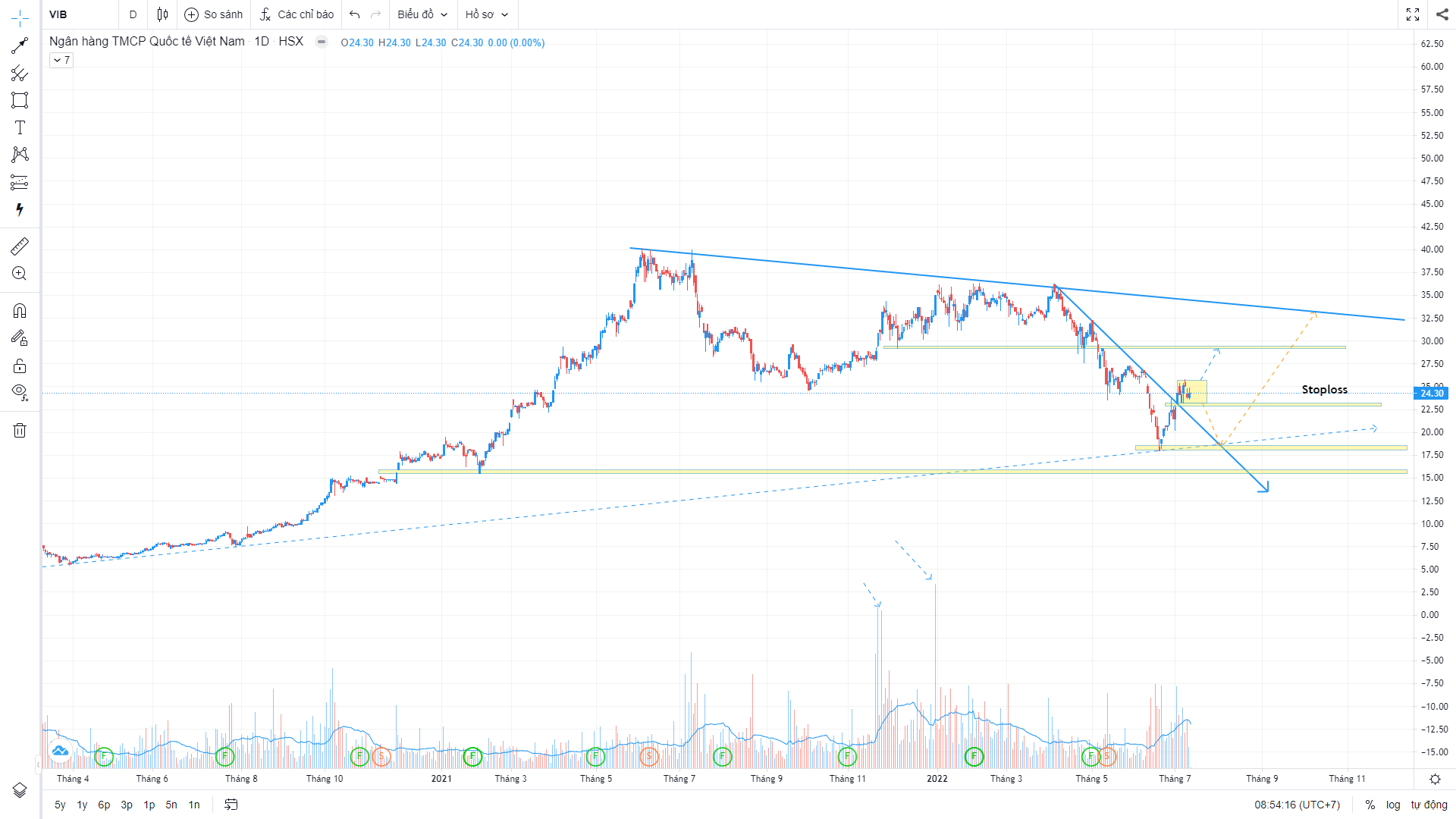Toggle tự động auto scale
1456x819 pixels.
tap(1429, 805)
